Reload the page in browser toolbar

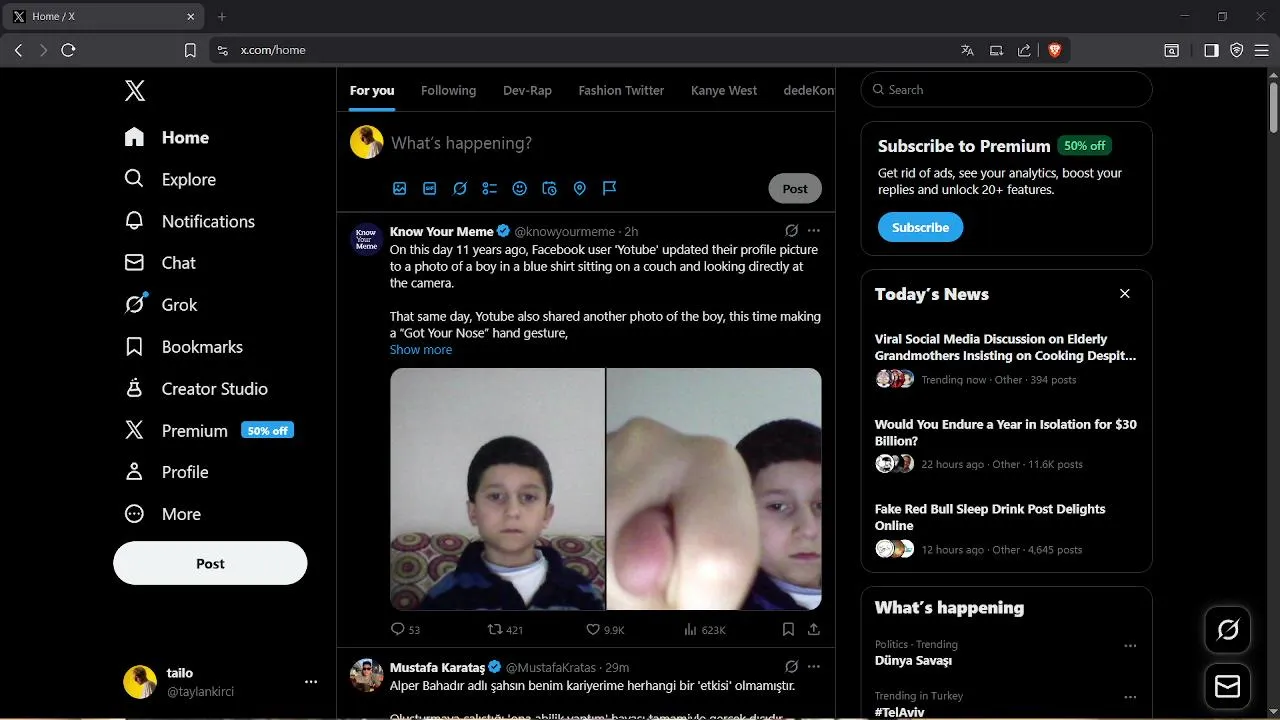[68, 50]
